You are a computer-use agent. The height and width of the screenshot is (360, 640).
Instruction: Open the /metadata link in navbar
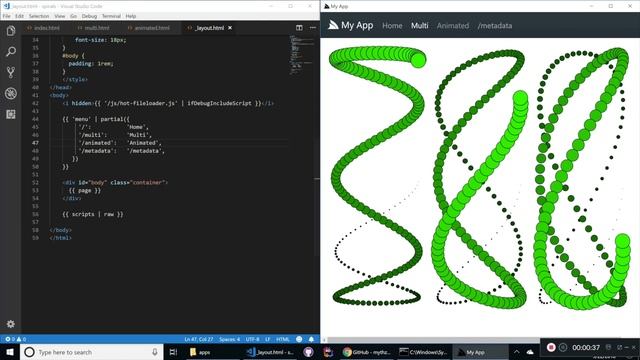pos(495,25)
